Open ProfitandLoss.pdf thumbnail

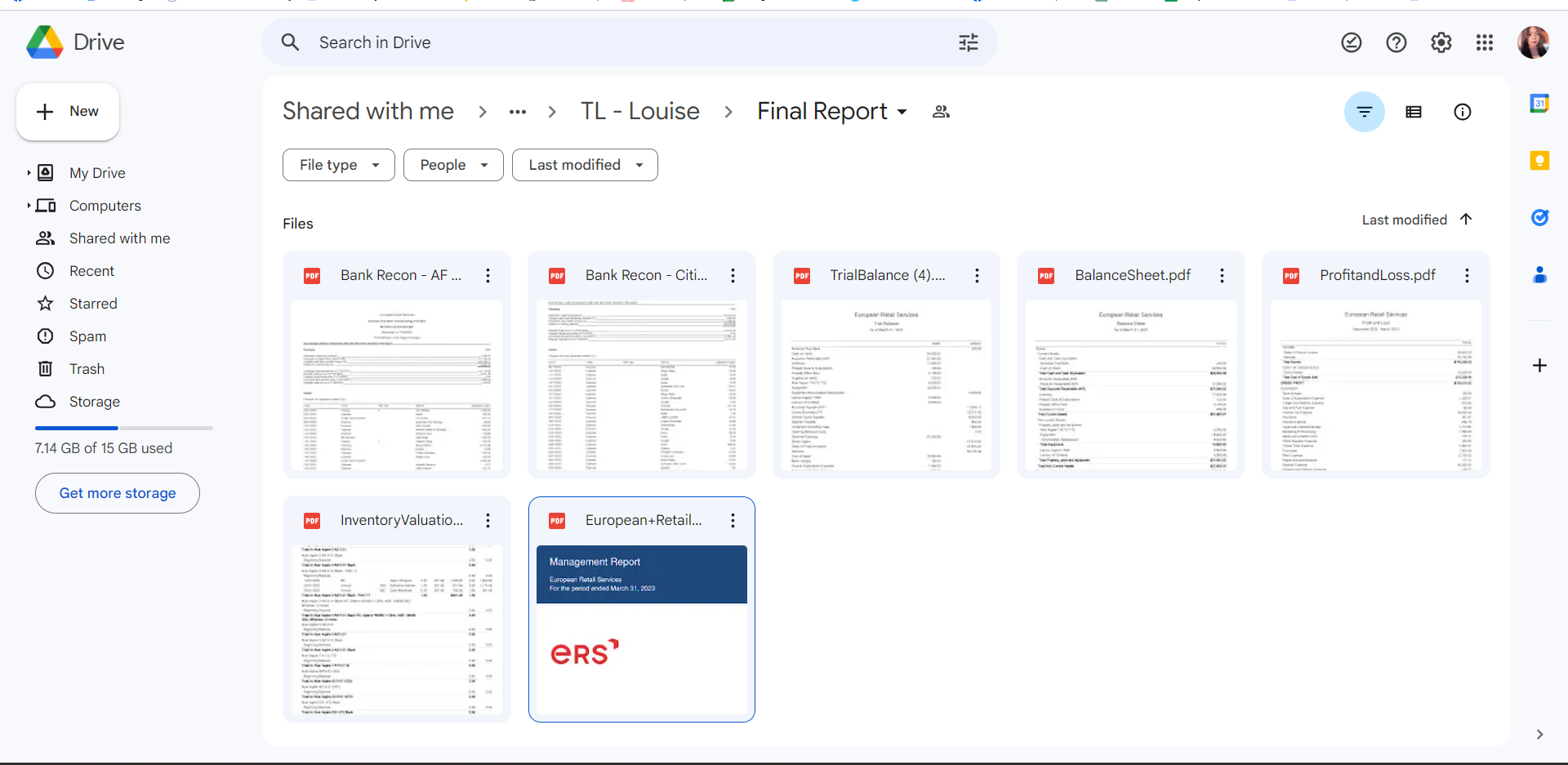[1376, 385]
